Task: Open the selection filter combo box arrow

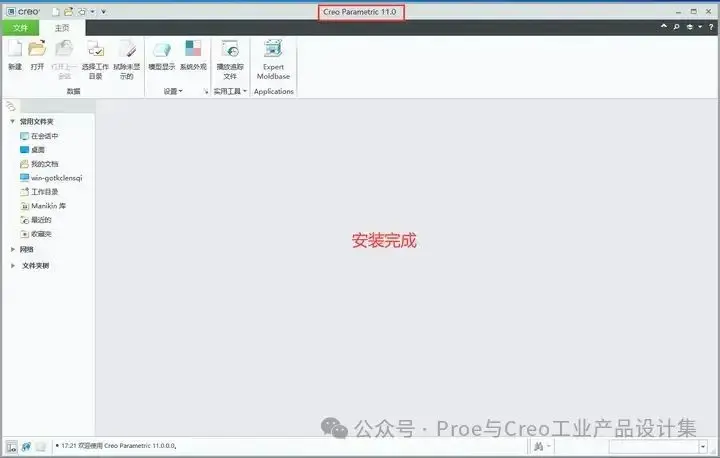Action: [703, 446]
